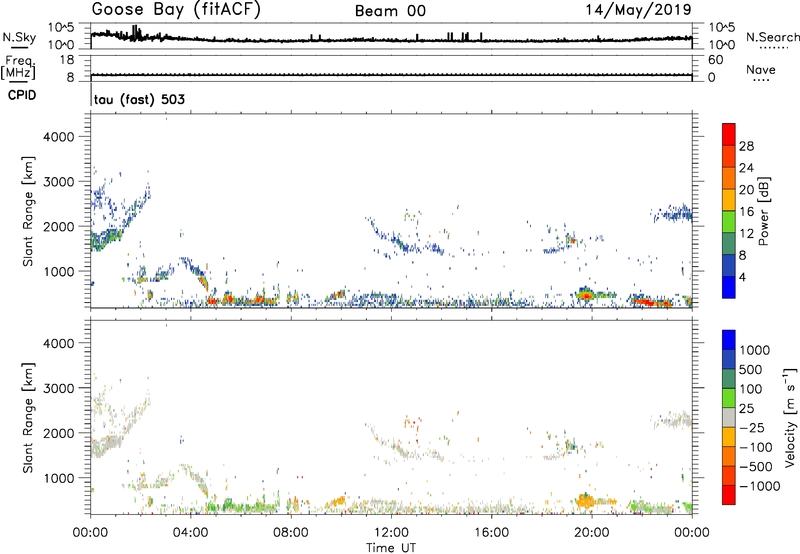Pick the light green segment of power colorbar
Viewport: 800px width, 554px height.
point(729,222)
